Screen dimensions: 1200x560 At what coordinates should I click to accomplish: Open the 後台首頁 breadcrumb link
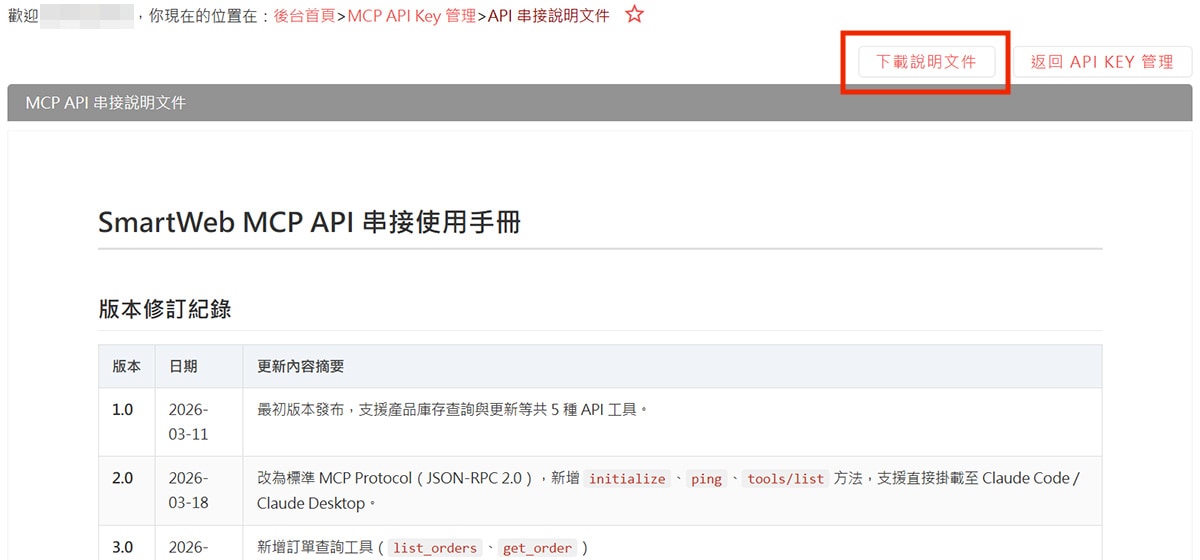305,17
